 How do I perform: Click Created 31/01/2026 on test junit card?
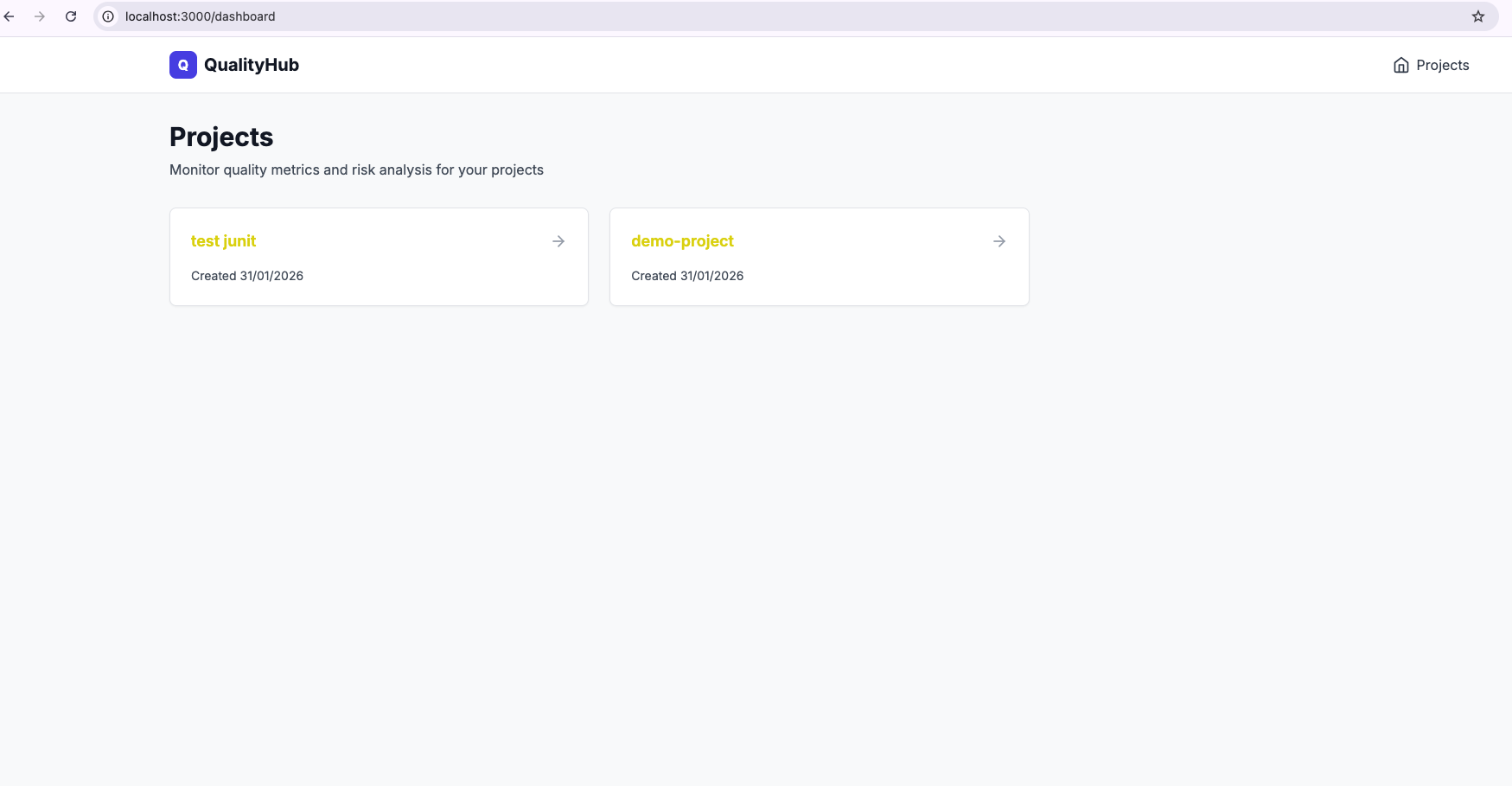[x=247, y=275]
